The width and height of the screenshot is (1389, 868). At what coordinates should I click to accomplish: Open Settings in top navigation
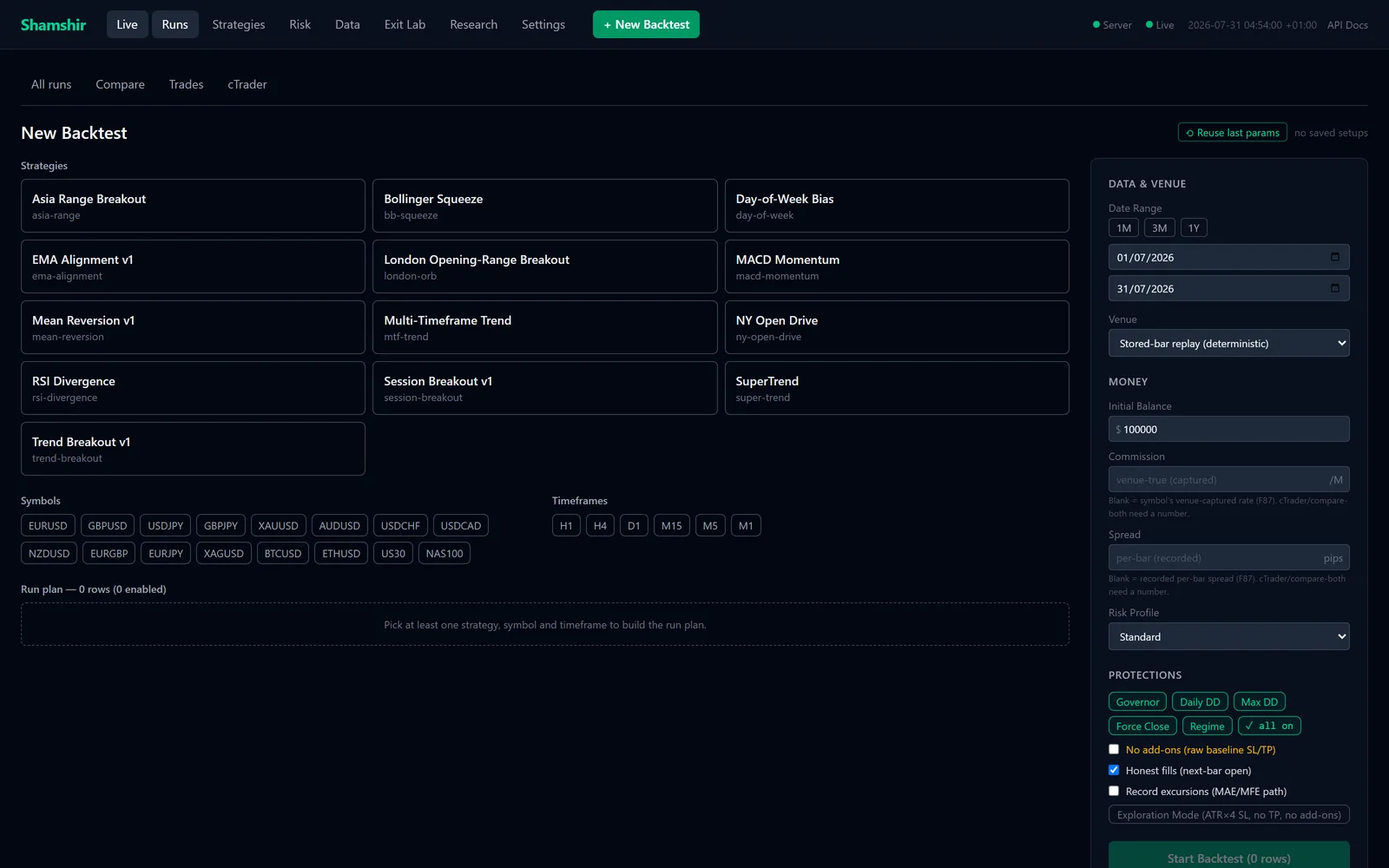[543, 24]
